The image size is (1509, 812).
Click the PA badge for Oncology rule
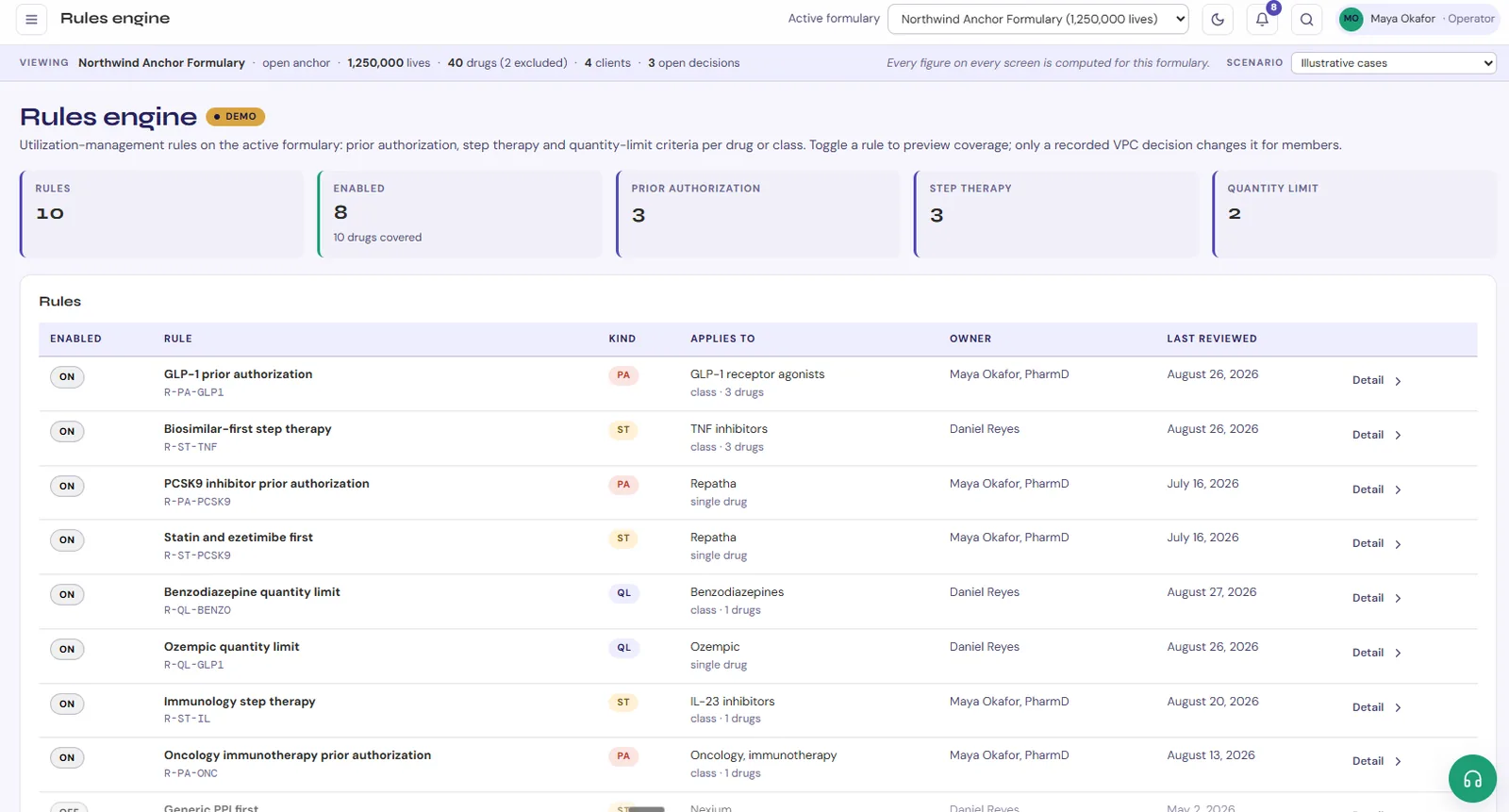tap(623, 756)
